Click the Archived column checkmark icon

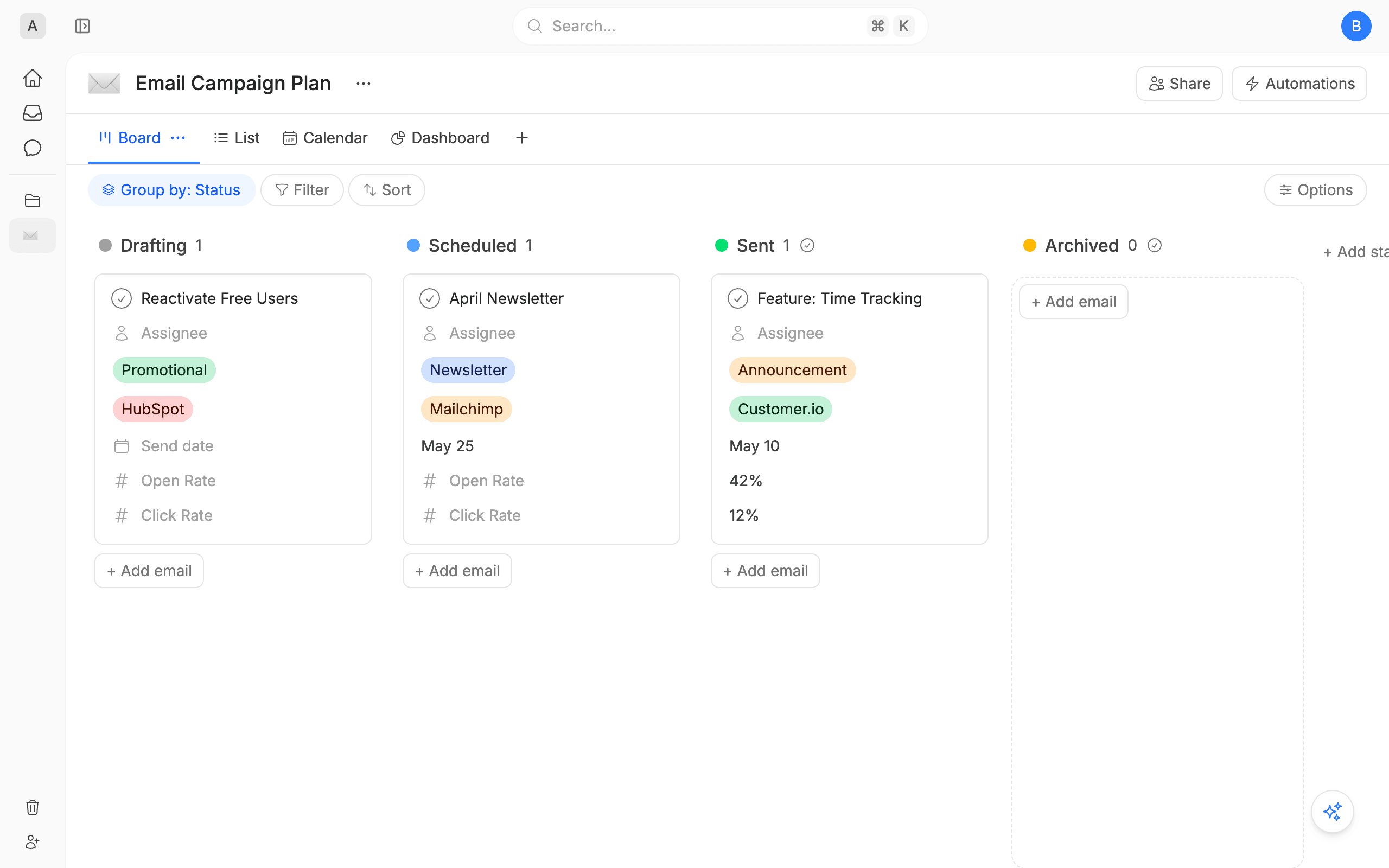click(x=1154, y=246)
